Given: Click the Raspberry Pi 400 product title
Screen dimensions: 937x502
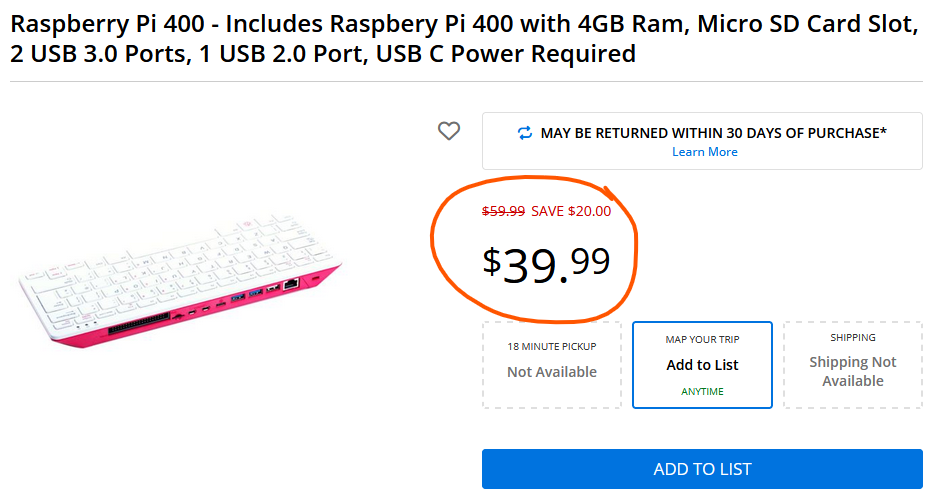Looking at the screenshot, I should point(463,40).
